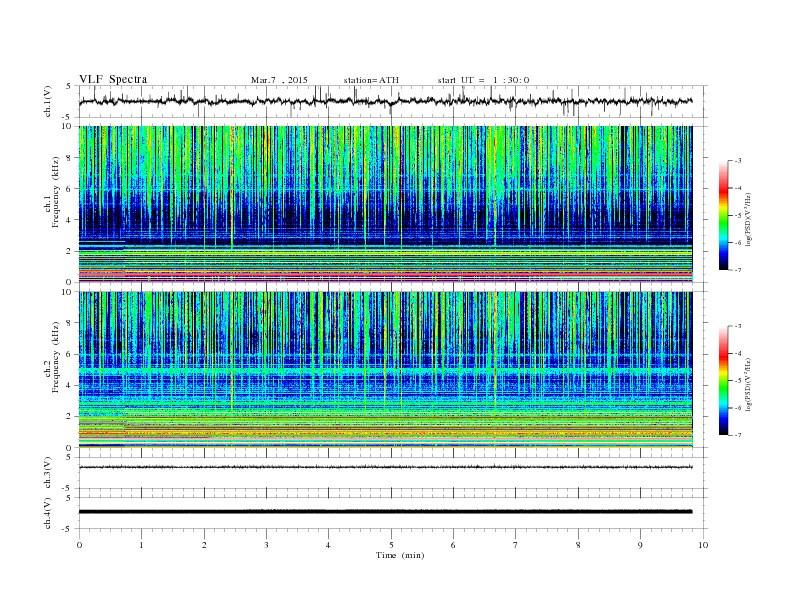Click the 8 kHz tick label of ch.1 spectrogram
This screenshot has width=792, height=612.
69,158
